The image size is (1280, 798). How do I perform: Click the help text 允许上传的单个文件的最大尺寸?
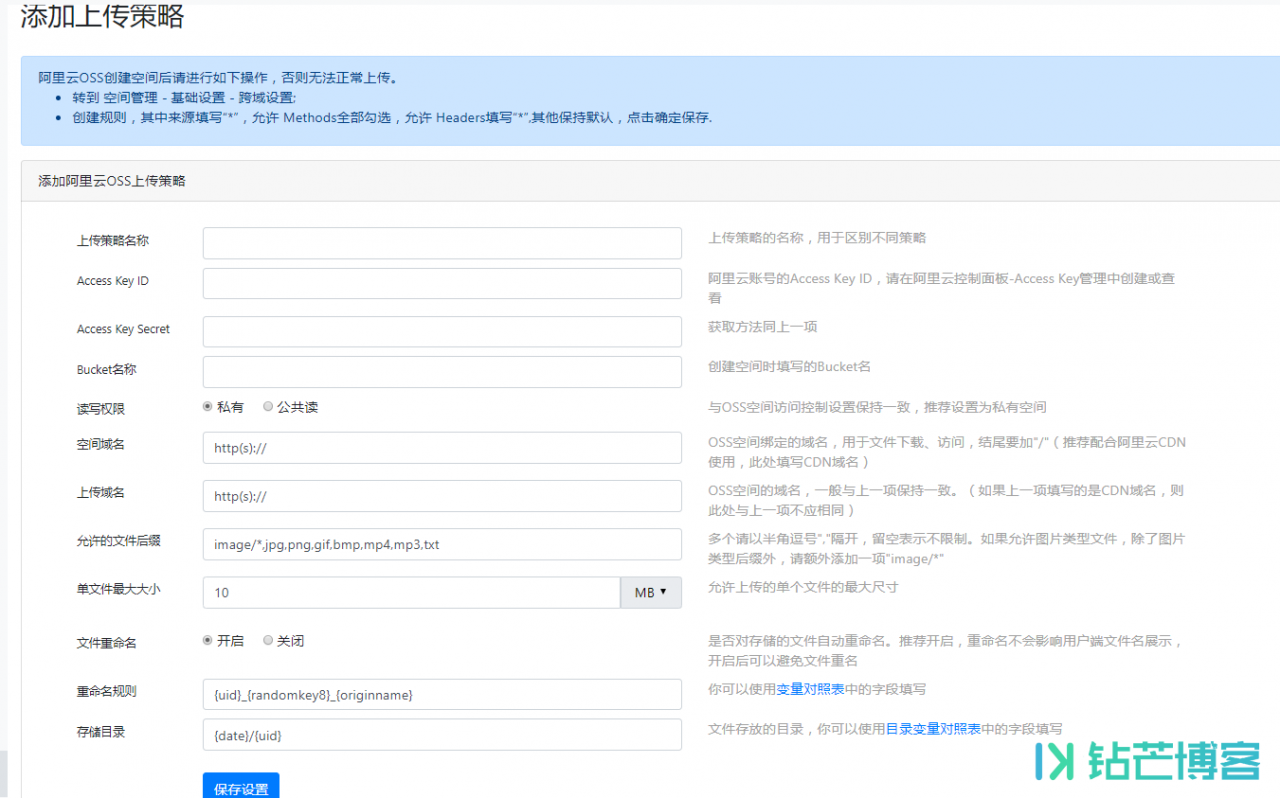[803, 587]
